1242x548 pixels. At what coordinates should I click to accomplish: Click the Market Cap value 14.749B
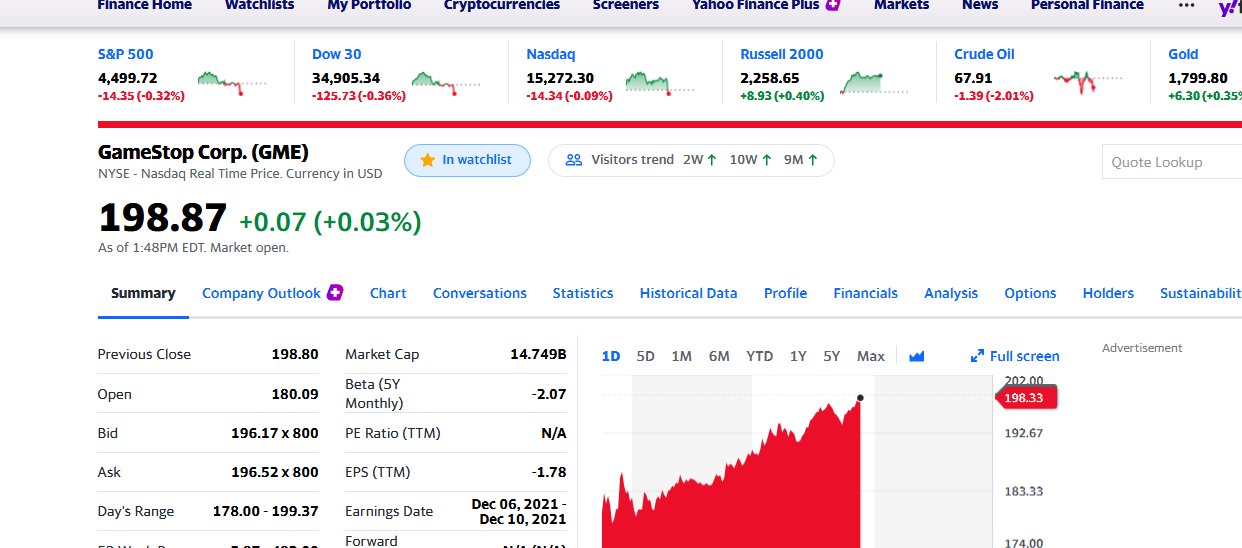coord(538,354)
